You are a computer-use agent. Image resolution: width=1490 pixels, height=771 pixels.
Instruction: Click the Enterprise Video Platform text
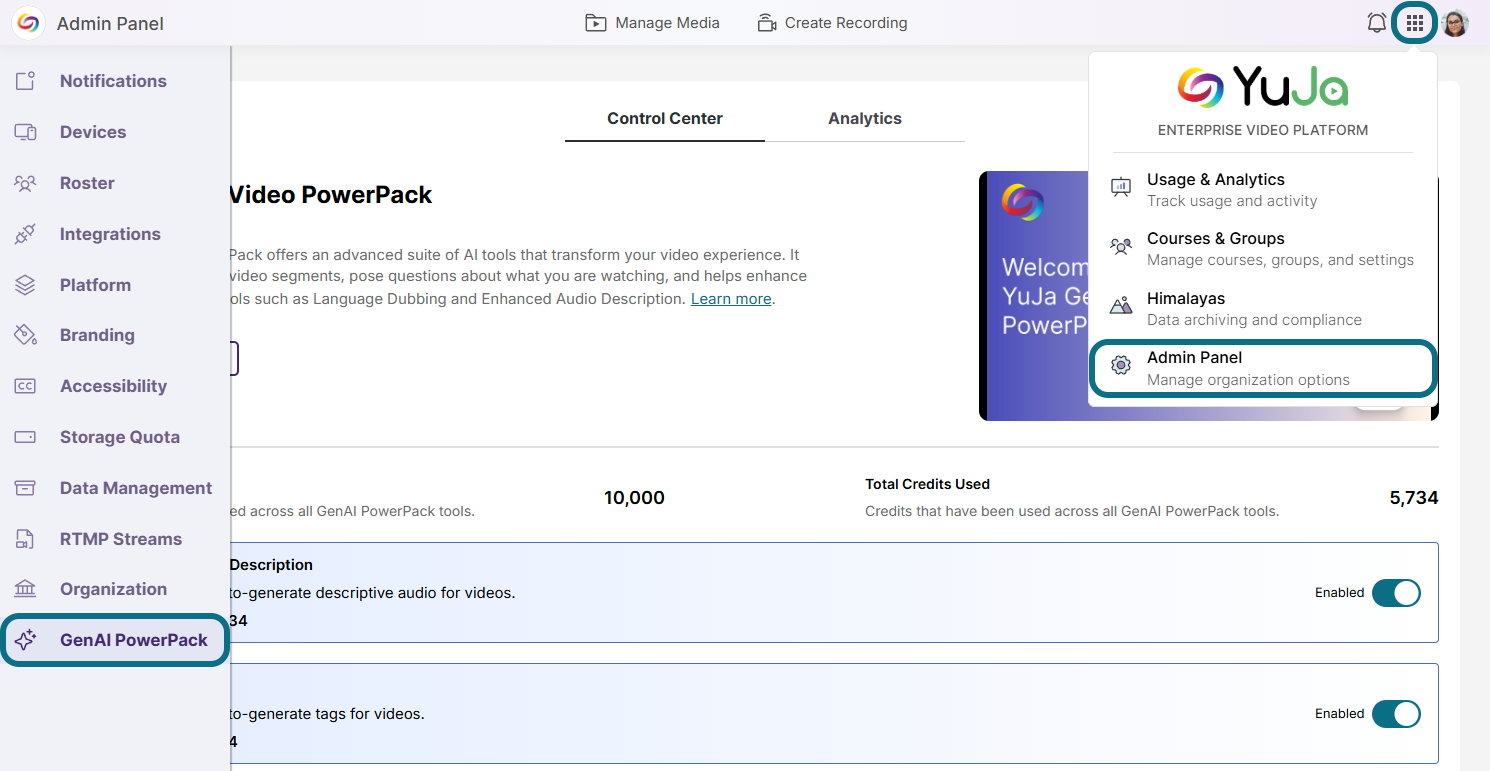point(1263,130)
